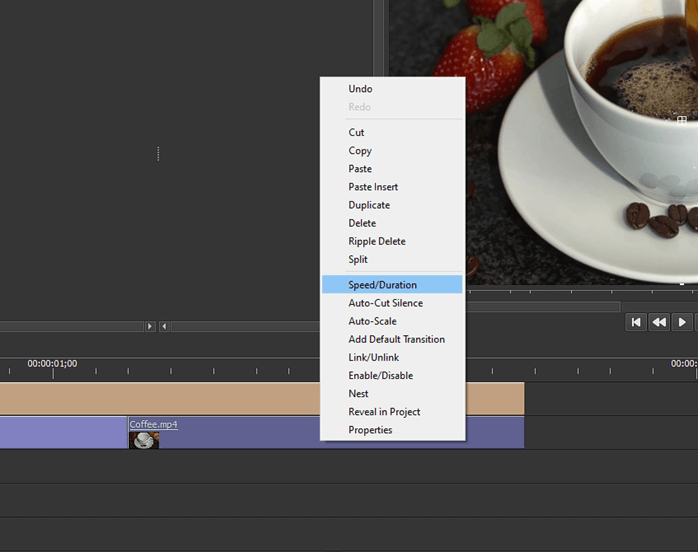Viewport: 698px width, 552px height.
Task: Select Link/Unlink menu entry
Action: coord(392,357)
